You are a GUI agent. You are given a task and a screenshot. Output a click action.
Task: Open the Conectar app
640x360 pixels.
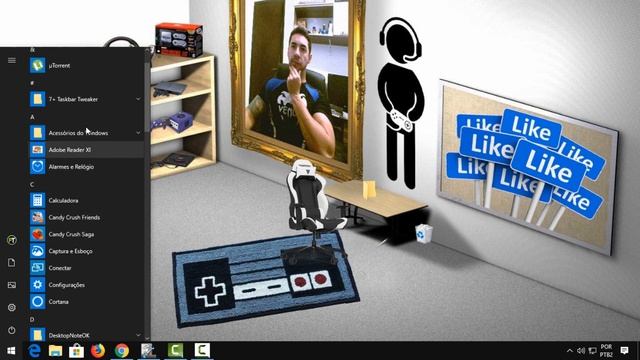click(x=86, y=268)
